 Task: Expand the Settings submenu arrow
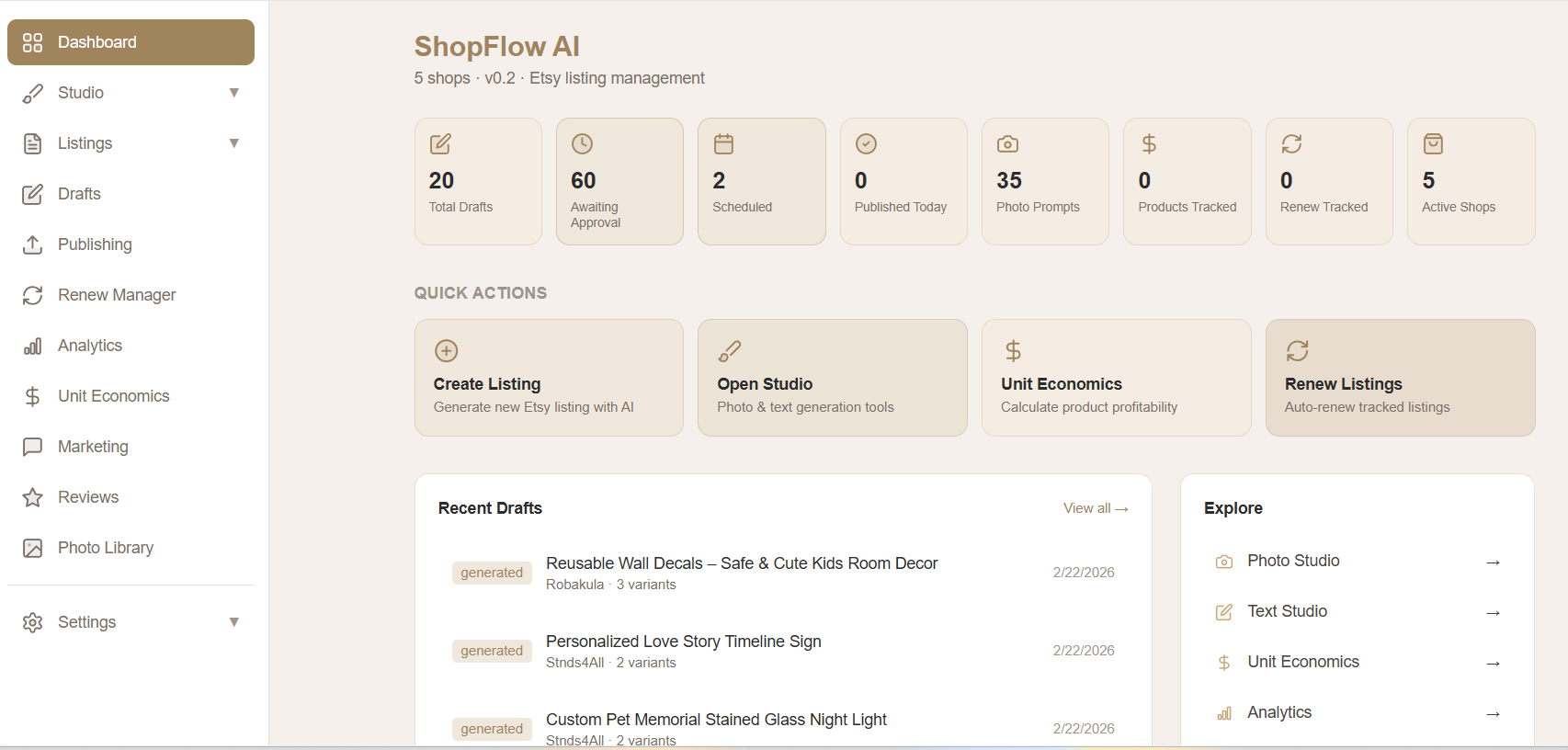(x=234, y=622)
